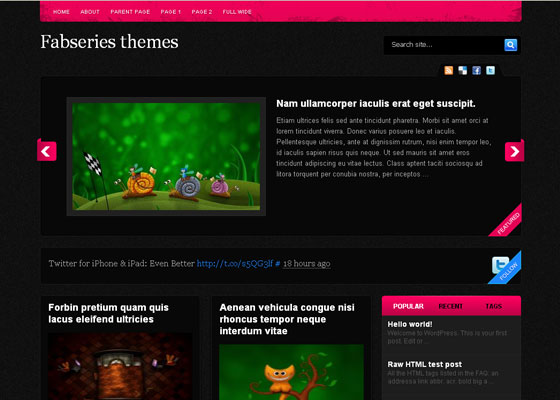Open the Forbin pretium quam quis post
Viewport: 560px width, 400px height.
tap(108, 313)
